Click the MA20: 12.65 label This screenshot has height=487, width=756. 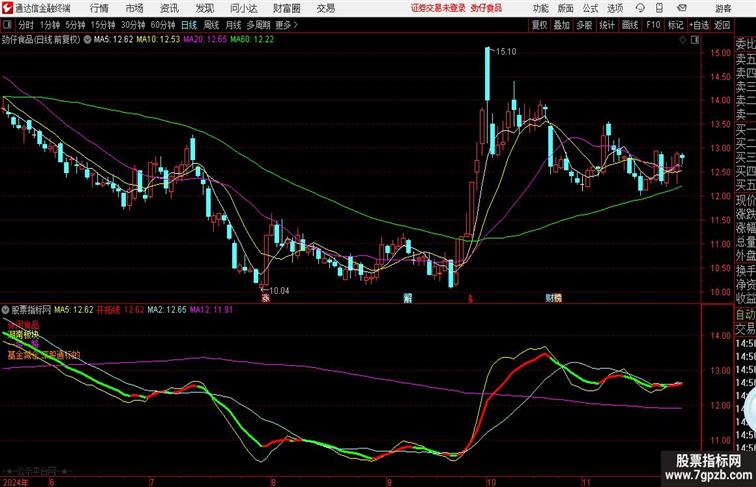pyautogui.click(x=205, y=40)
